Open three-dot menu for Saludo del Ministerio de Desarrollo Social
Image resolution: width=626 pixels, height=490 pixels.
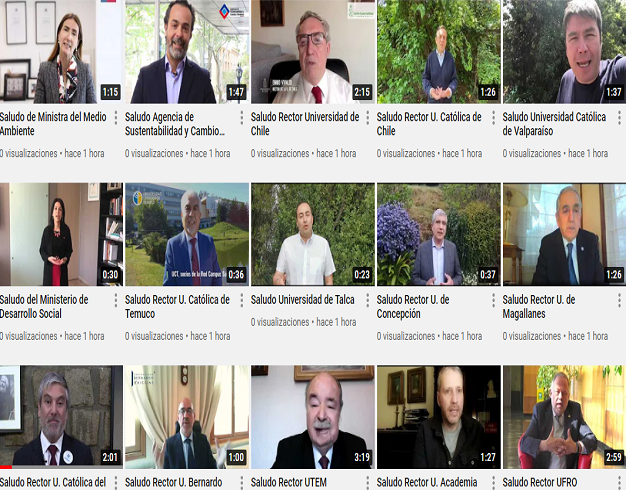pos(116,300)
